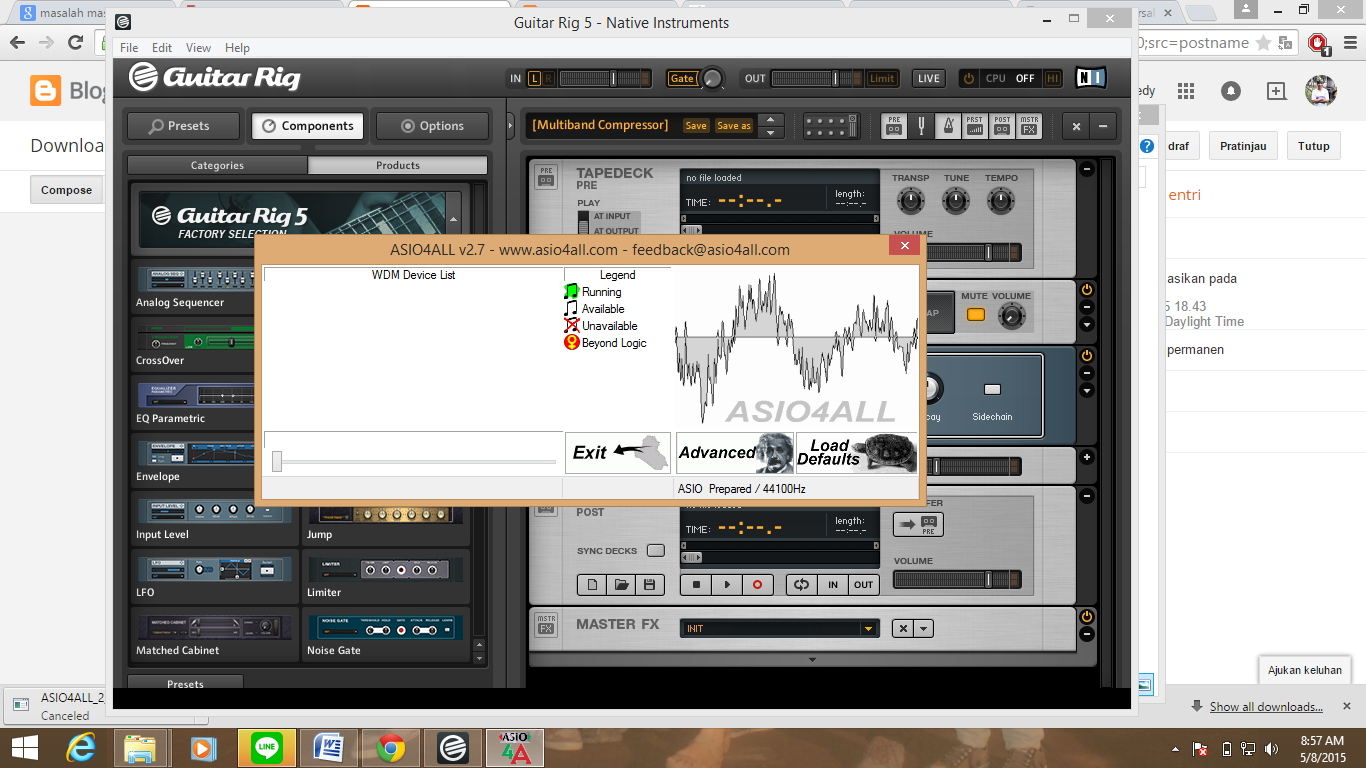Switch to the Options tab
The width and height of the screenshot is (1366, 768).
click(x=433, y=126)
